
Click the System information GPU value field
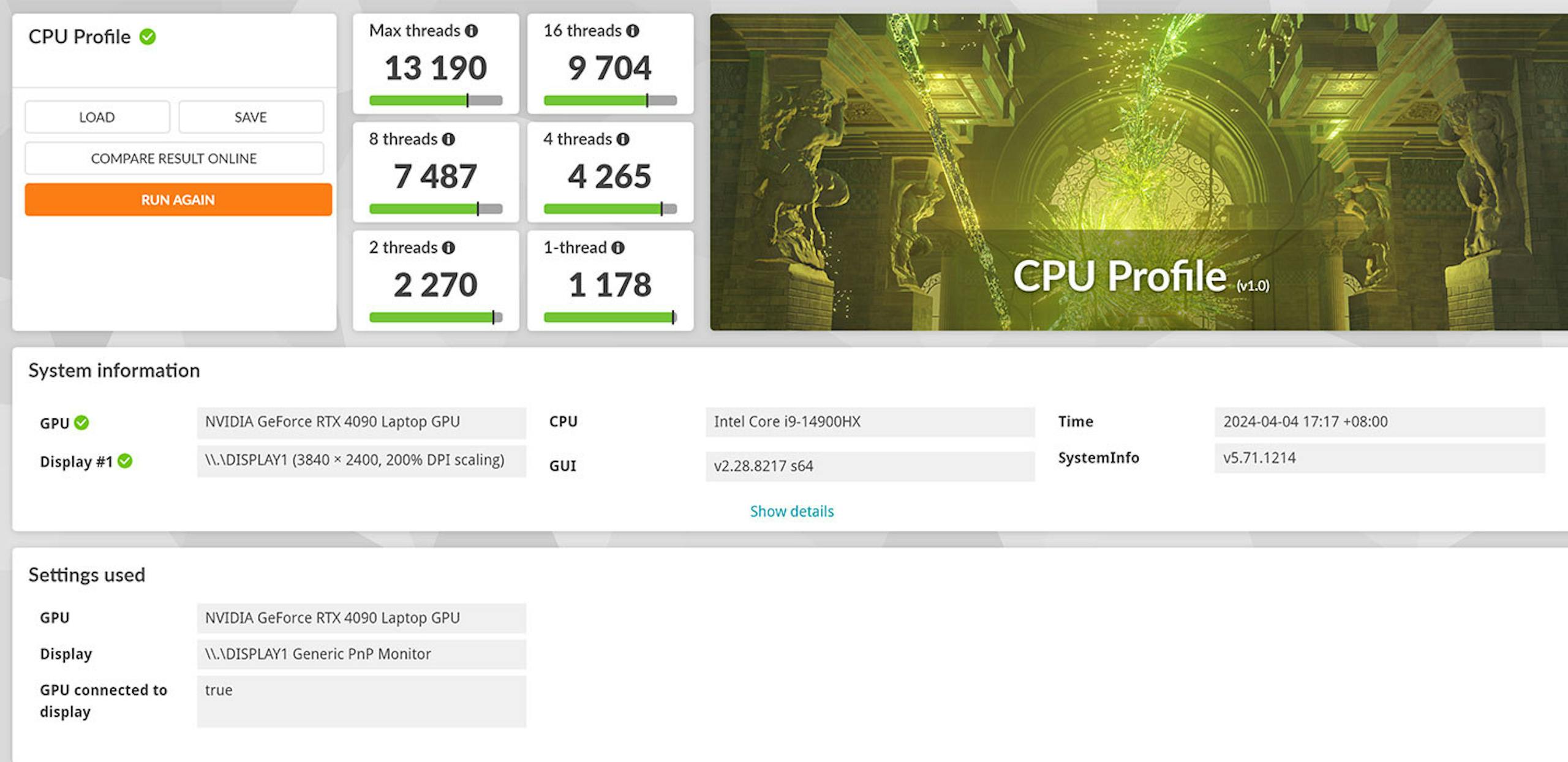361,422
